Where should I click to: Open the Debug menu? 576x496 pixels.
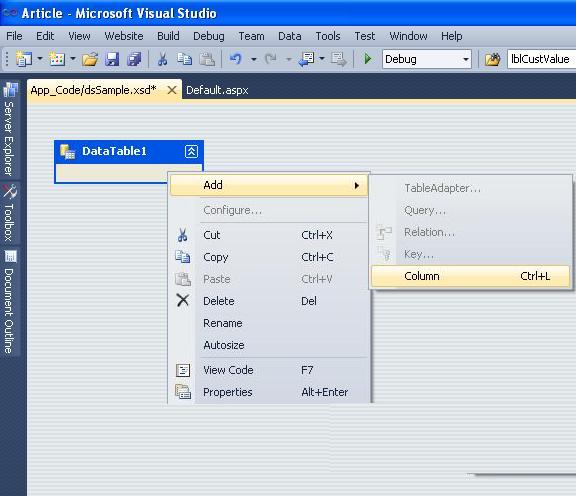click(209, 36)
